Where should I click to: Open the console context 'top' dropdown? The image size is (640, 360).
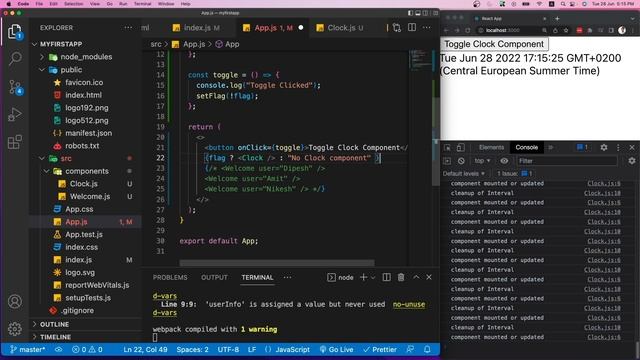click(x=482, y=161)
